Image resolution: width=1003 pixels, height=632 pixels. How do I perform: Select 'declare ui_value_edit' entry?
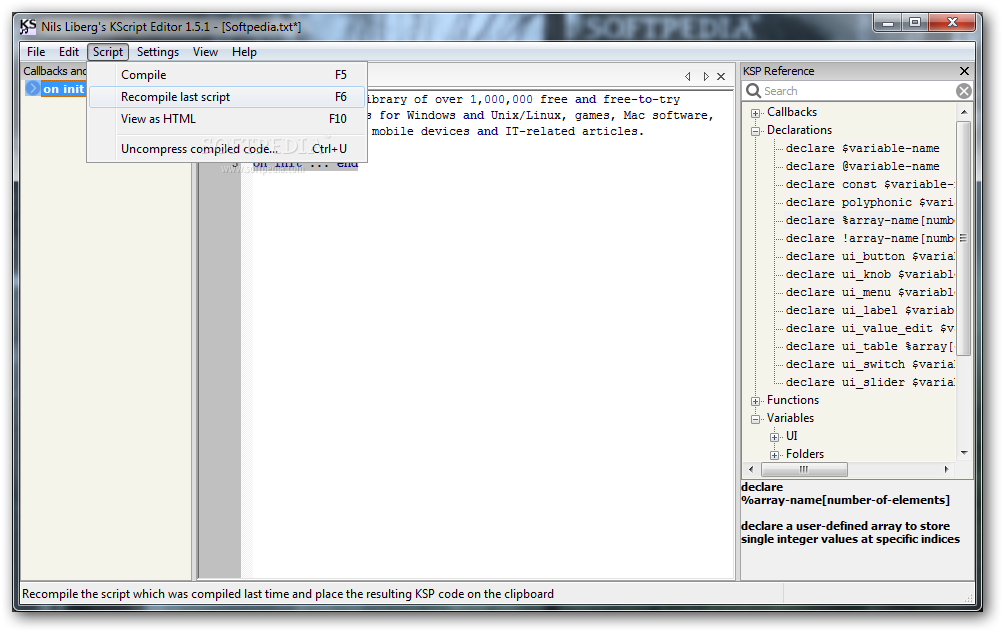(x=870, y=328)
